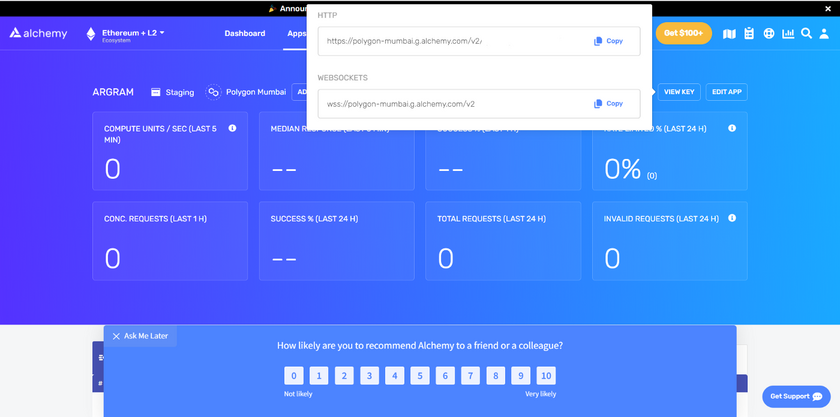Open the bar chart usage icon
Image resolution: width=840 pixels, height=417 pixels.
[x=788, y=34]
